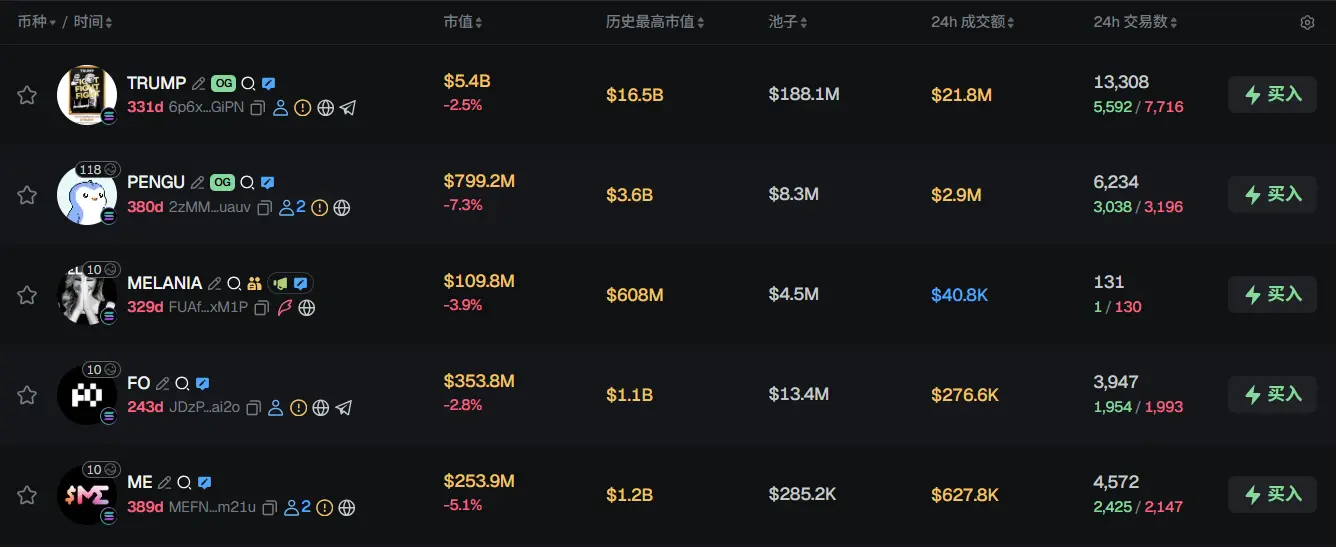1336x547 pixels.
Task: Click the search icon beside PENGU
Action: (x=248, y=183)
